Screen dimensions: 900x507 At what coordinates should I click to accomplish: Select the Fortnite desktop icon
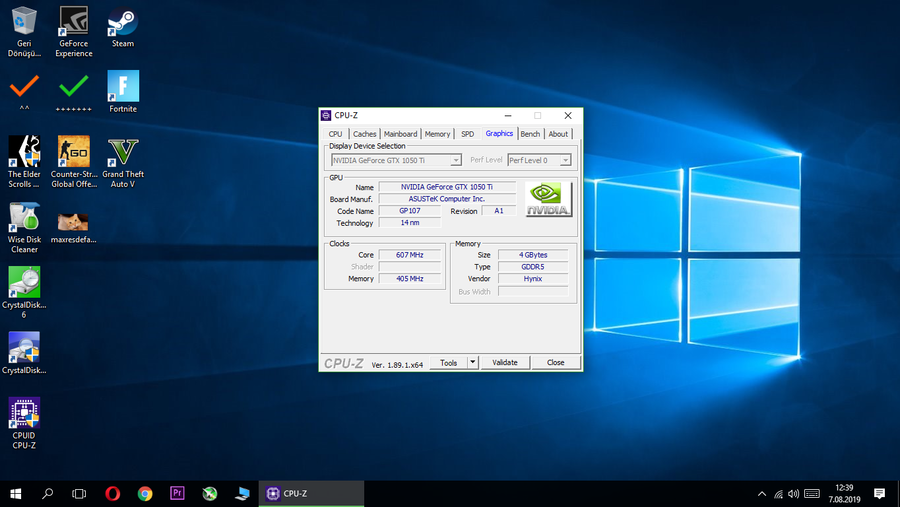pyautogui.click(x=123, y=87)
